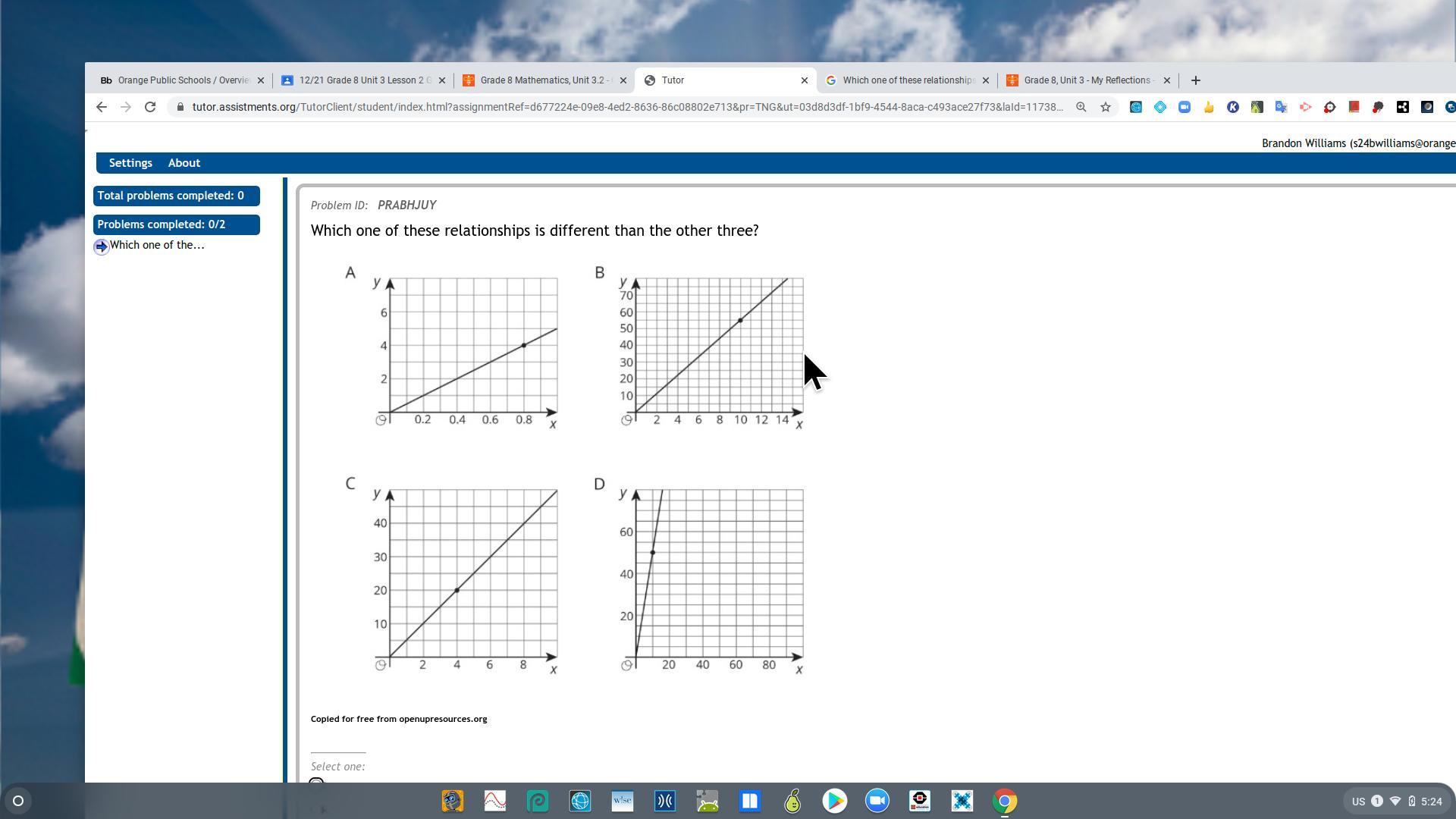This screenshot has width=1456, height=819.
Task: Click the Zoom extension icon in toolbar
Action: (x=1185, y=107)
